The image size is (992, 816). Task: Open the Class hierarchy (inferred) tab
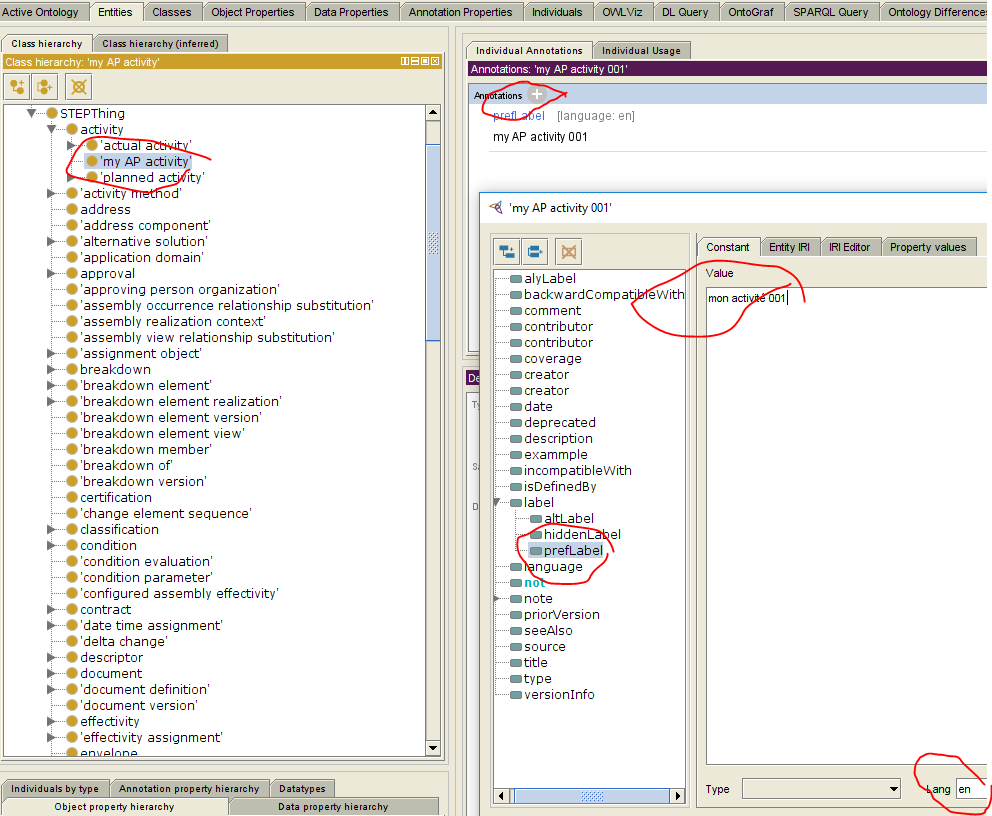point(161,44)
